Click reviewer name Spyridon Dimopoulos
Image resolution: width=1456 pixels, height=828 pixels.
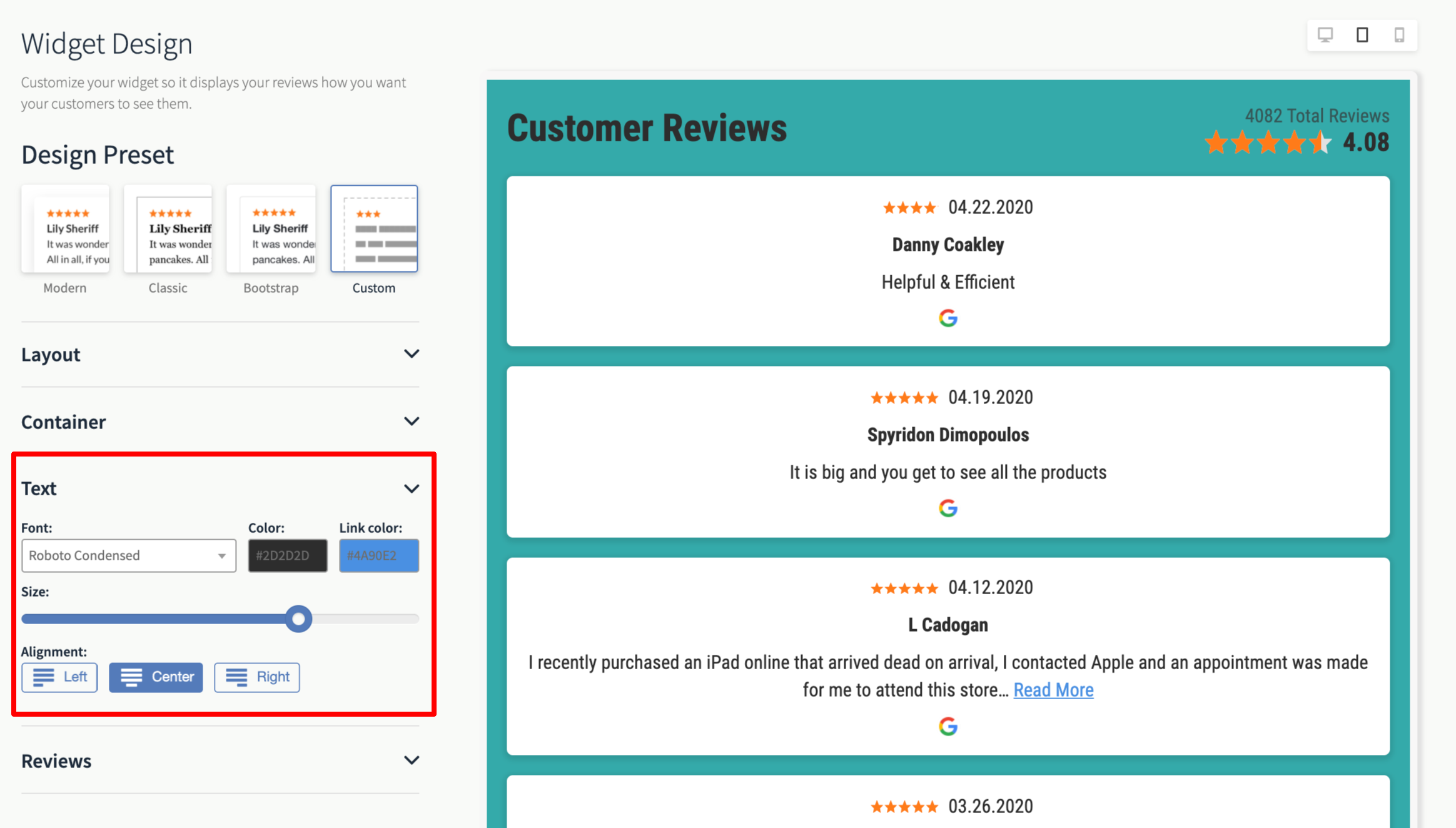[948, 435]
